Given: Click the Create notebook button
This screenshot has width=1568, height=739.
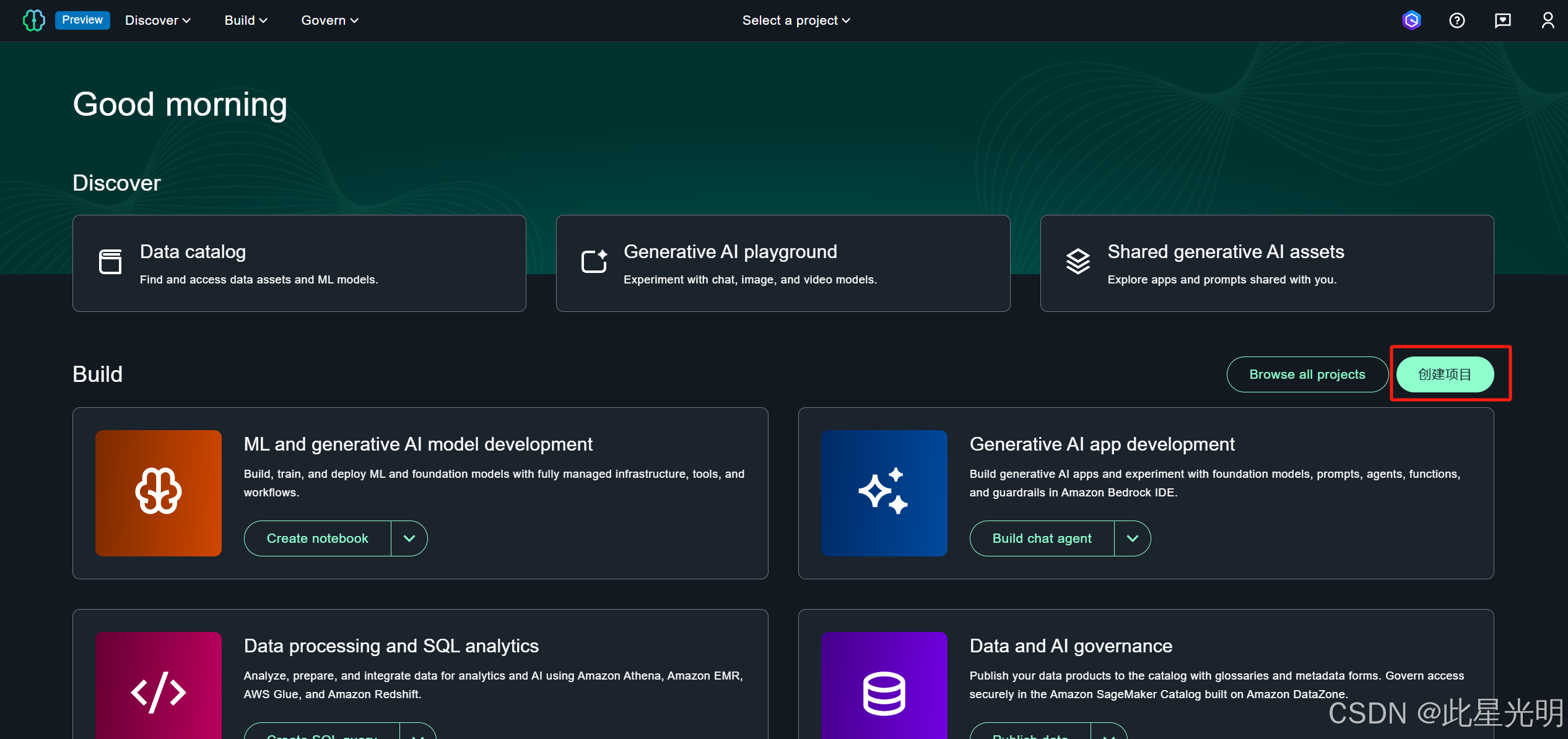Looking at the screenshot, I should [318, 538].
